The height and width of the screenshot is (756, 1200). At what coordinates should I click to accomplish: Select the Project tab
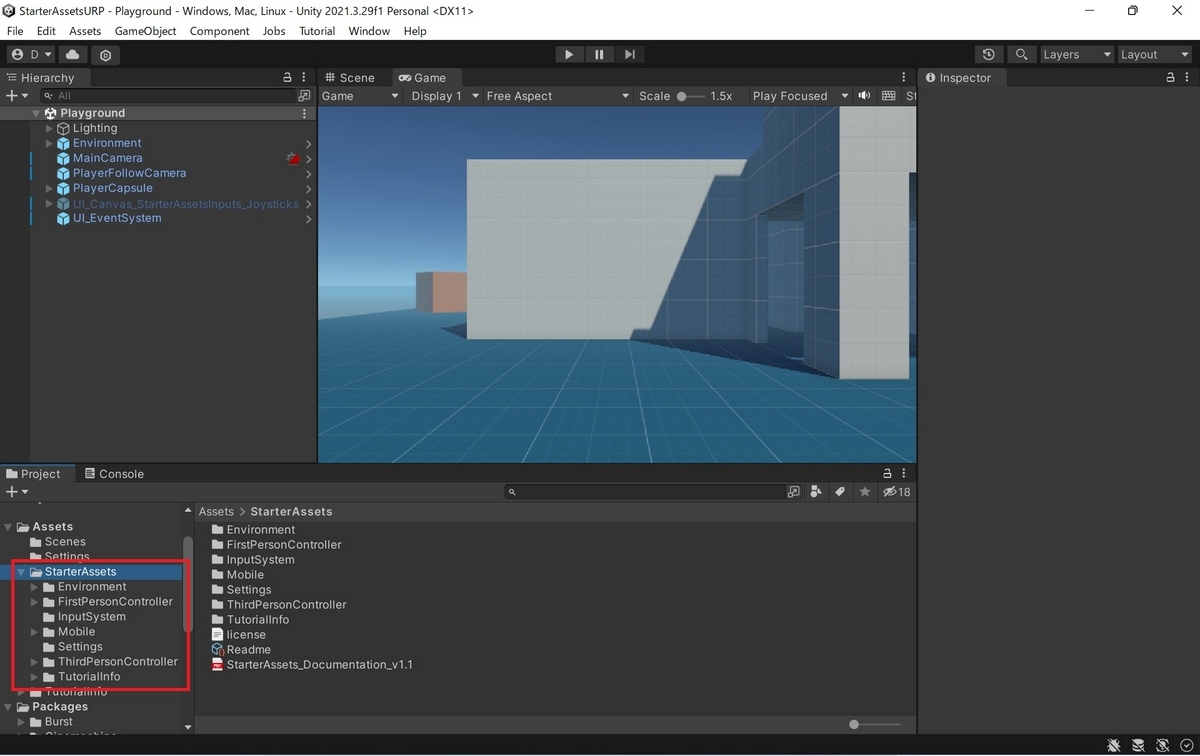pyautogui.click(x=33, y=474)
